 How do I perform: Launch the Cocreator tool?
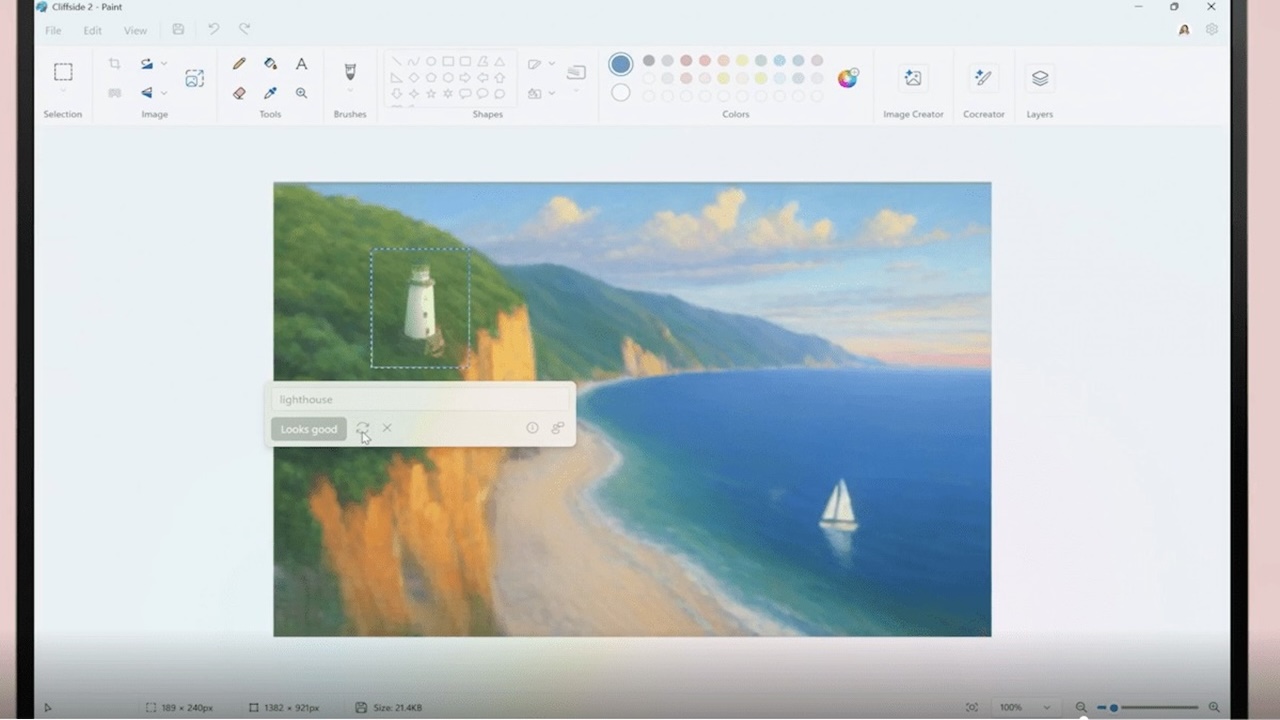pyautogui.click(x=983, y=78)
